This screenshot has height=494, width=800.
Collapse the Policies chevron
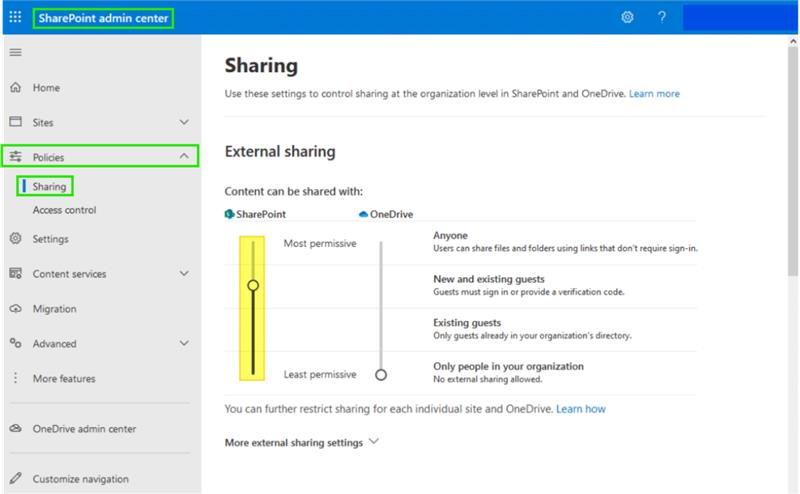click(x=184, y=156)
